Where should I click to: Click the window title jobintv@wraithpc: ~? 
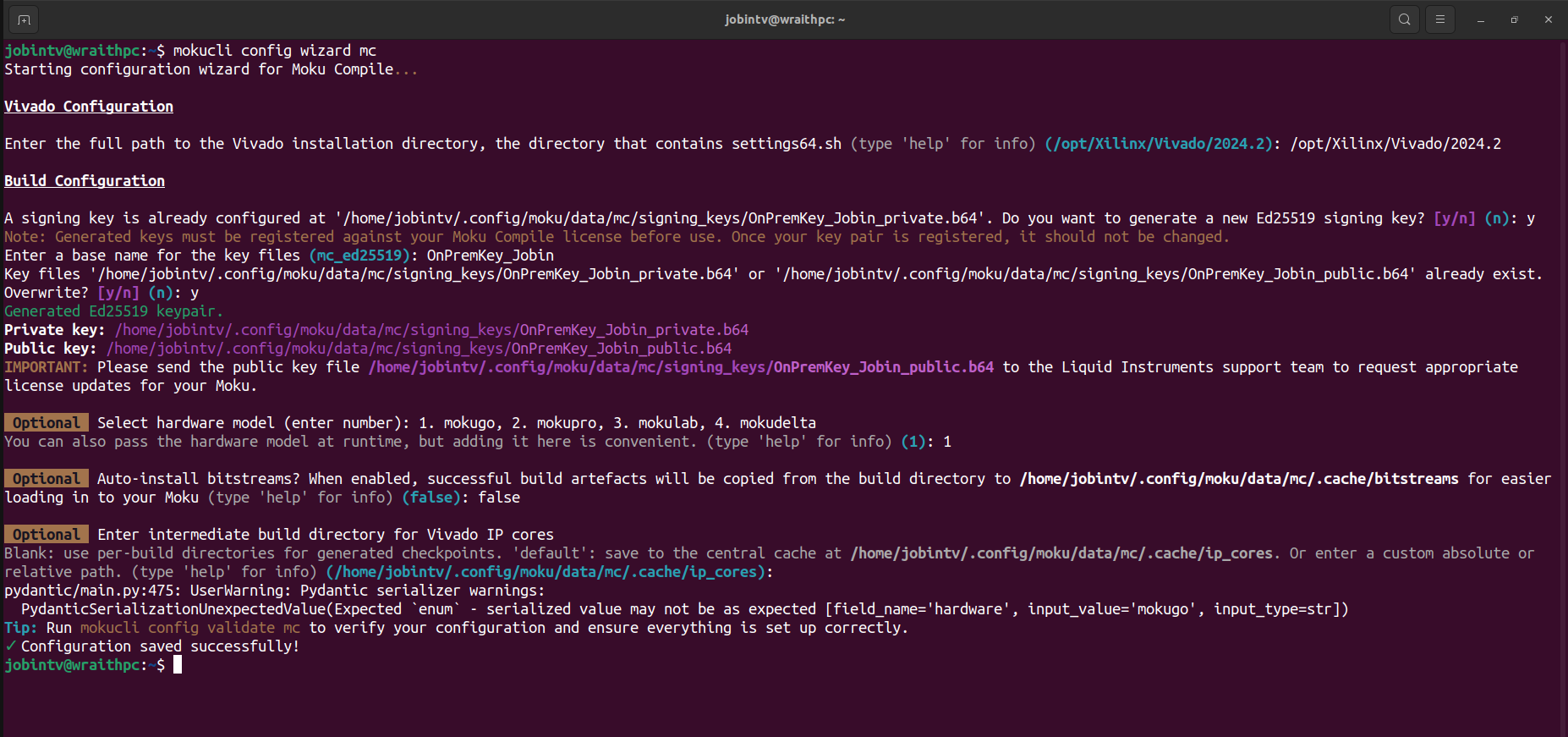click(x=785, y=19)
